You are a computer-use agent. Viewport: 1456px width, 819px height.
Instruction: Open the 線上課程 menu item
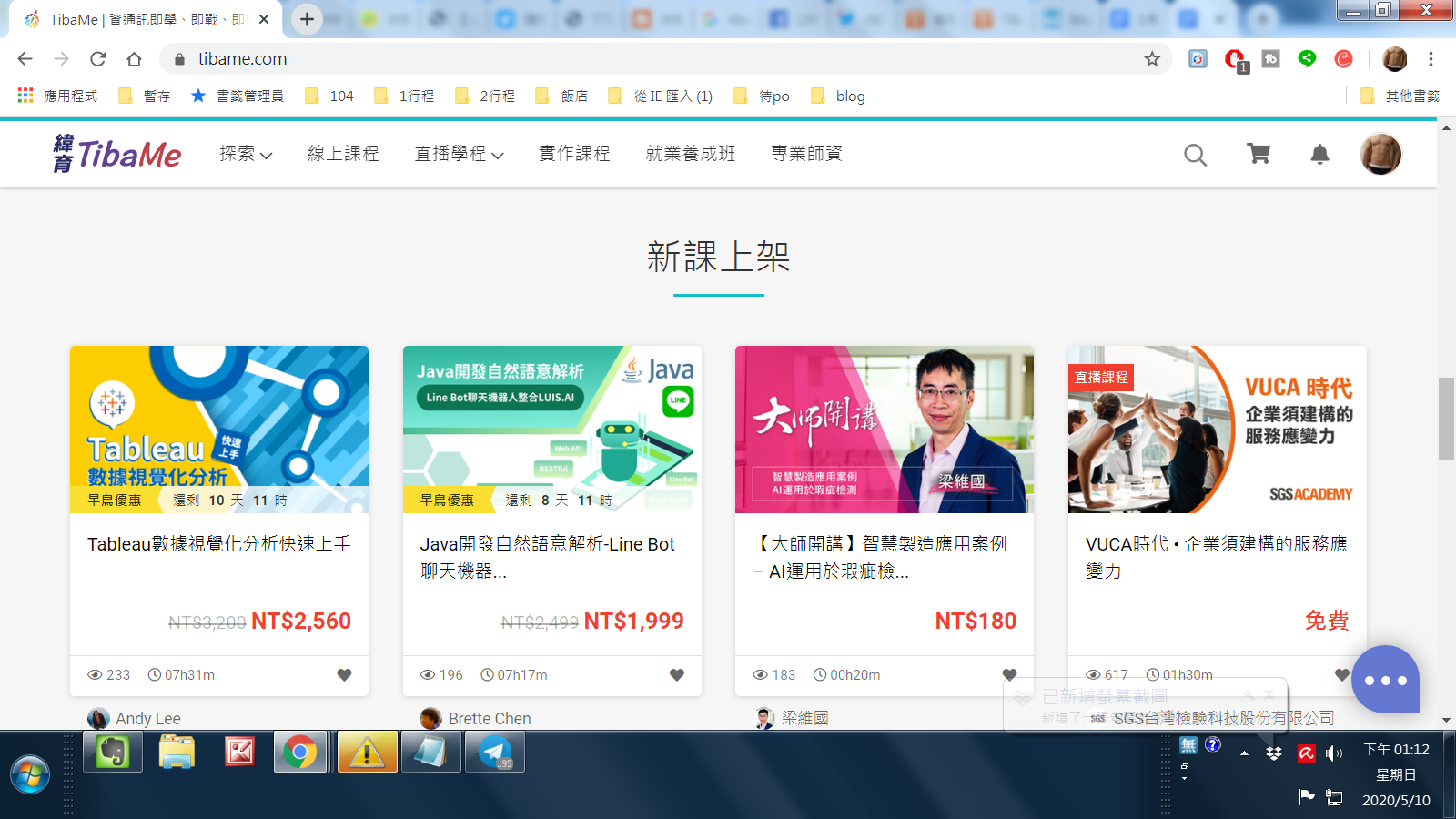pos(343,154)
